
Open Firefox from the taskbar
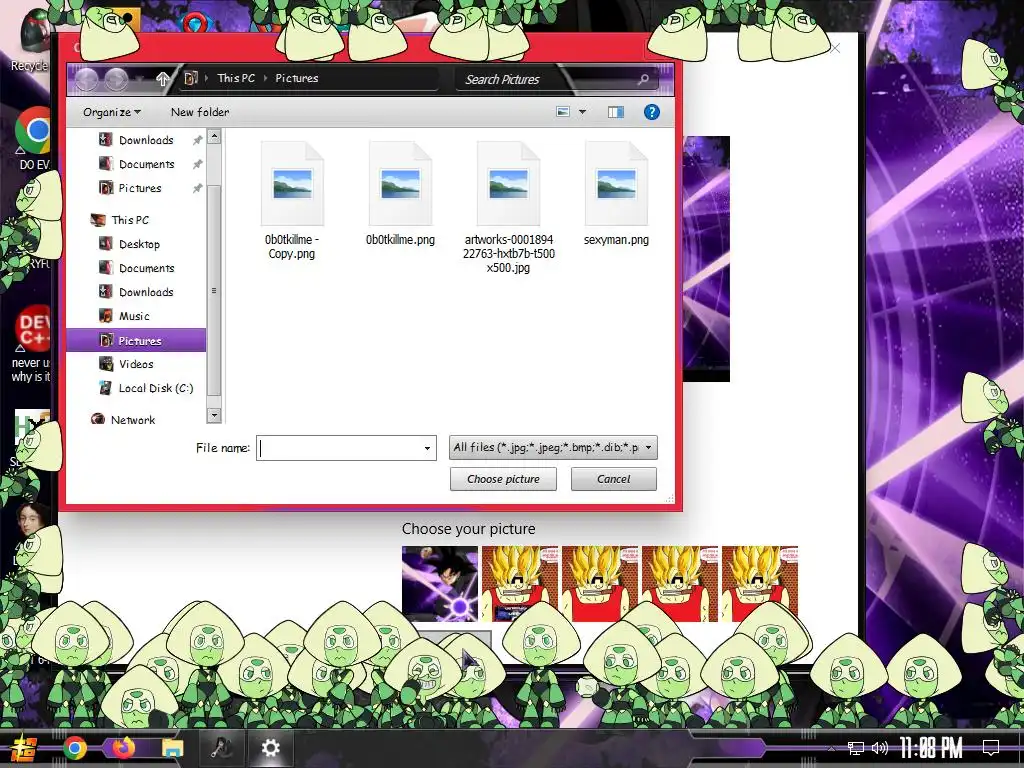click(123, 748)
